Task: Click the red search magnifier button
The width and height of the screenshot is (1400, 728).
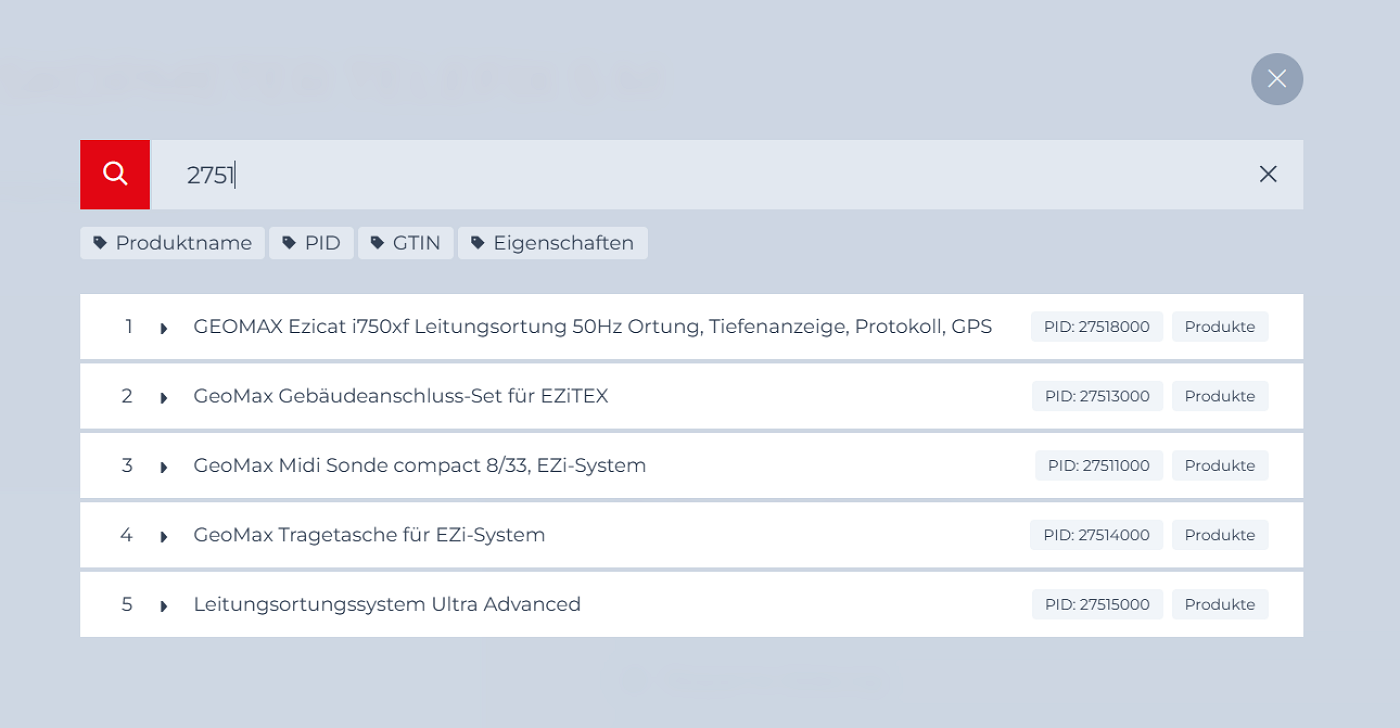Action: pos(115,174)
